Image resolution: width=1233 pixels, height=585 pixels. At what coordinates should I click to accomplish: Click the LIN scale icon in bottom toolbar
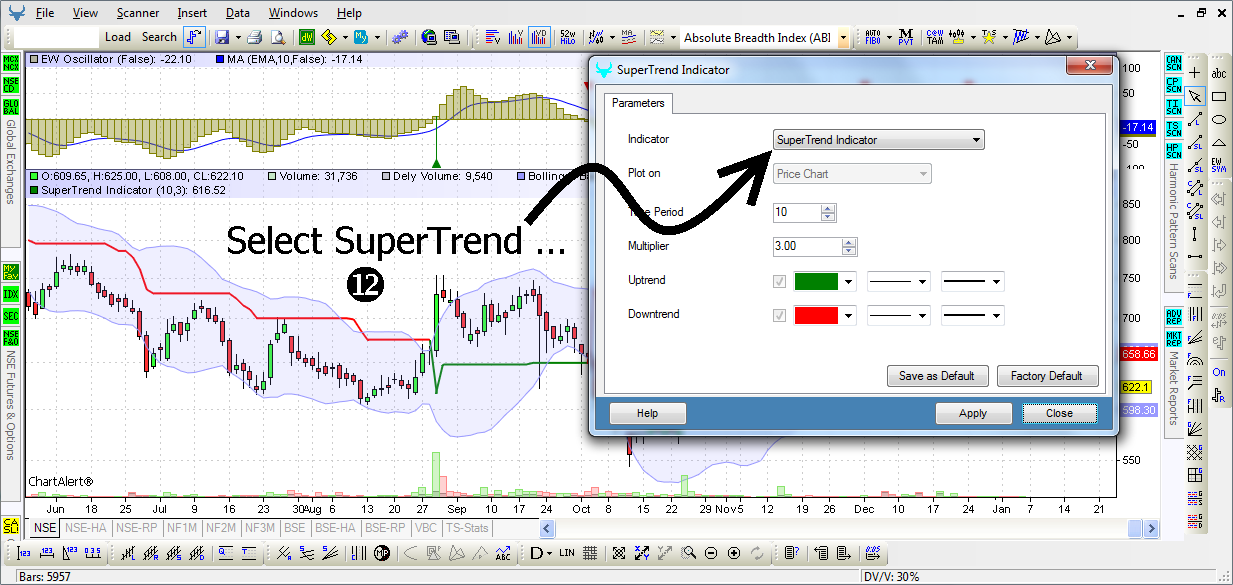[567, 553]
